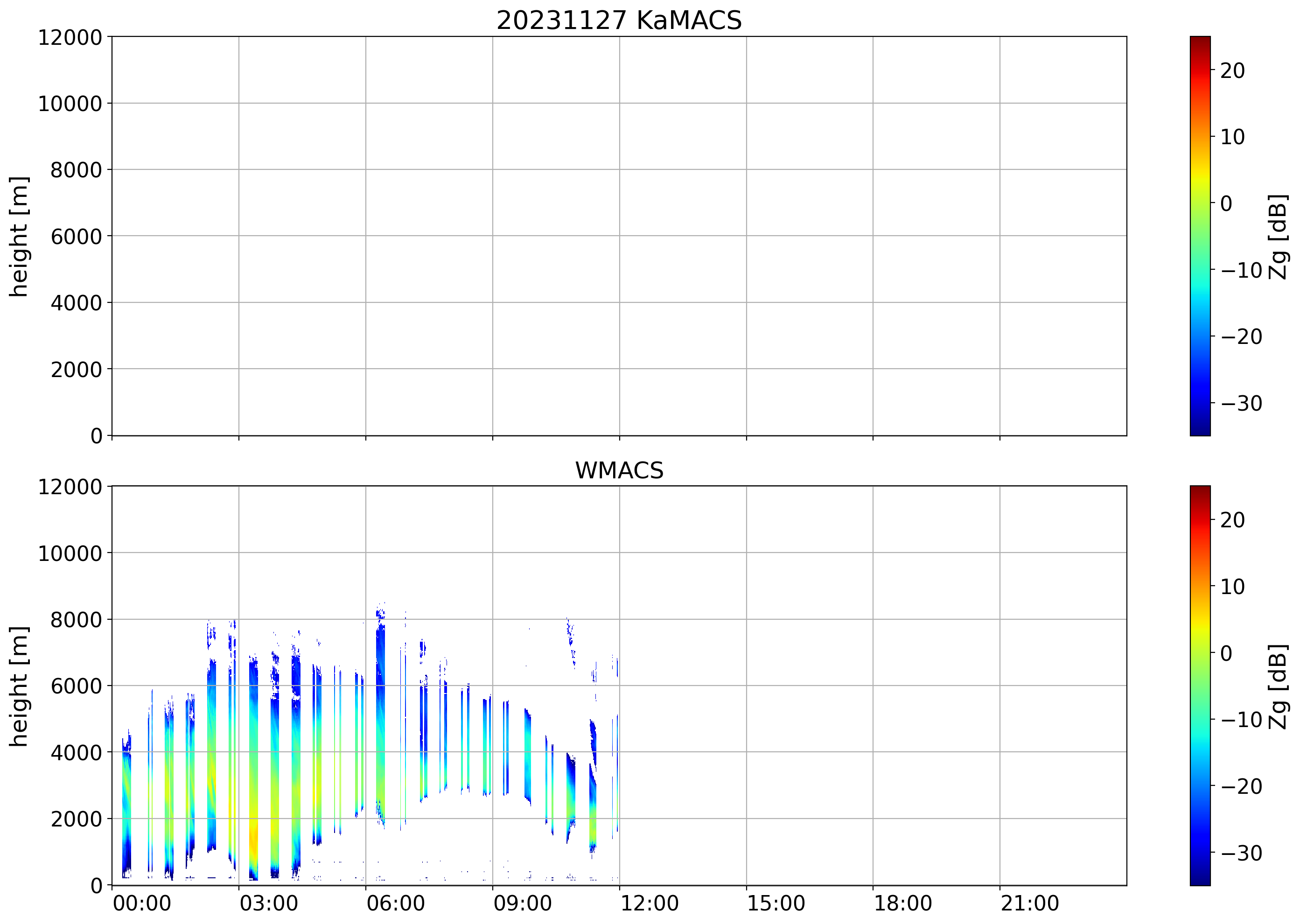Click the 06:00 time axis label

395,903
